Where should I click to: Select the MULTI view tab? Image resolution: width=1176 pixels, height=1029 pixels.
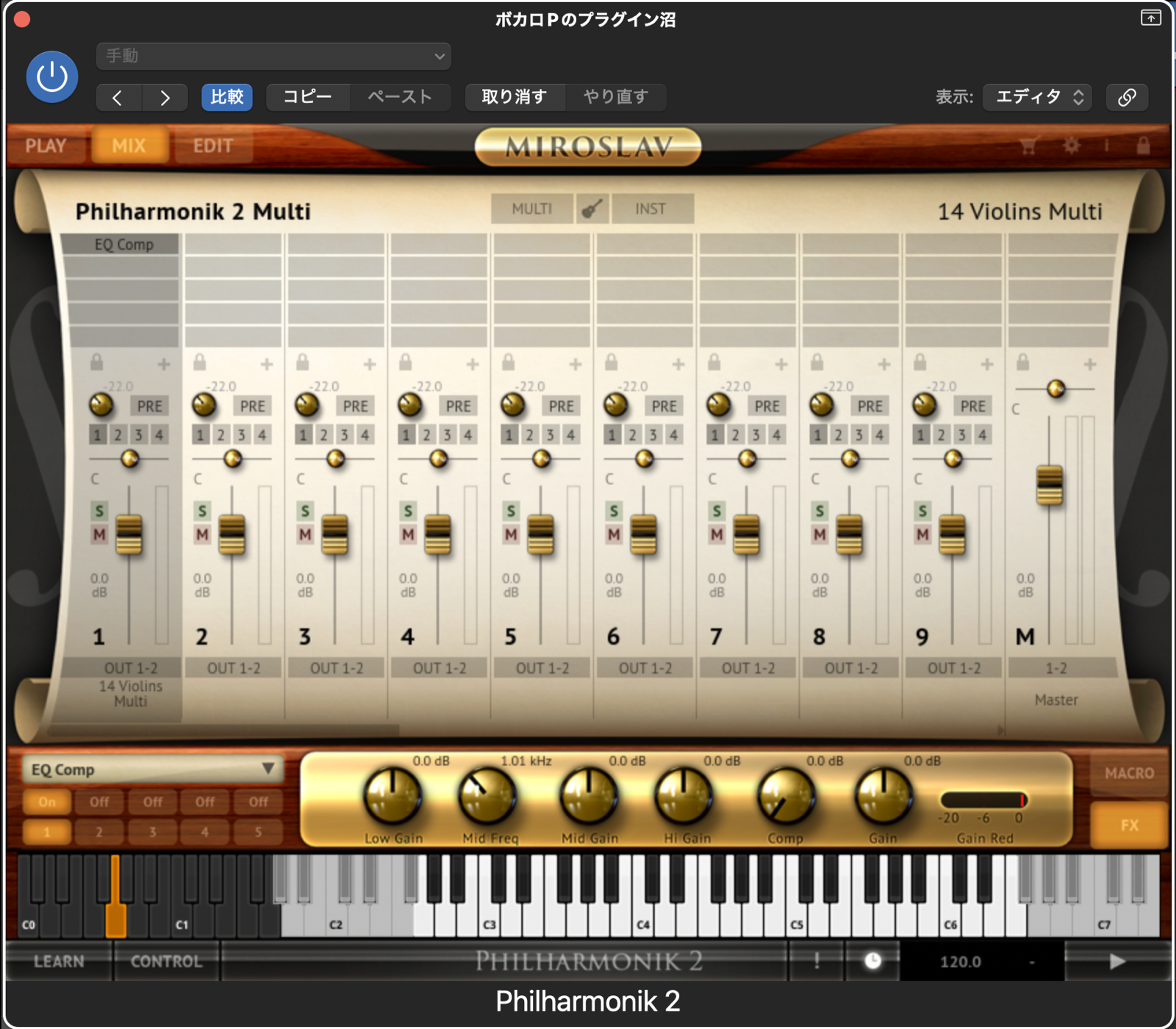point(531,209)
